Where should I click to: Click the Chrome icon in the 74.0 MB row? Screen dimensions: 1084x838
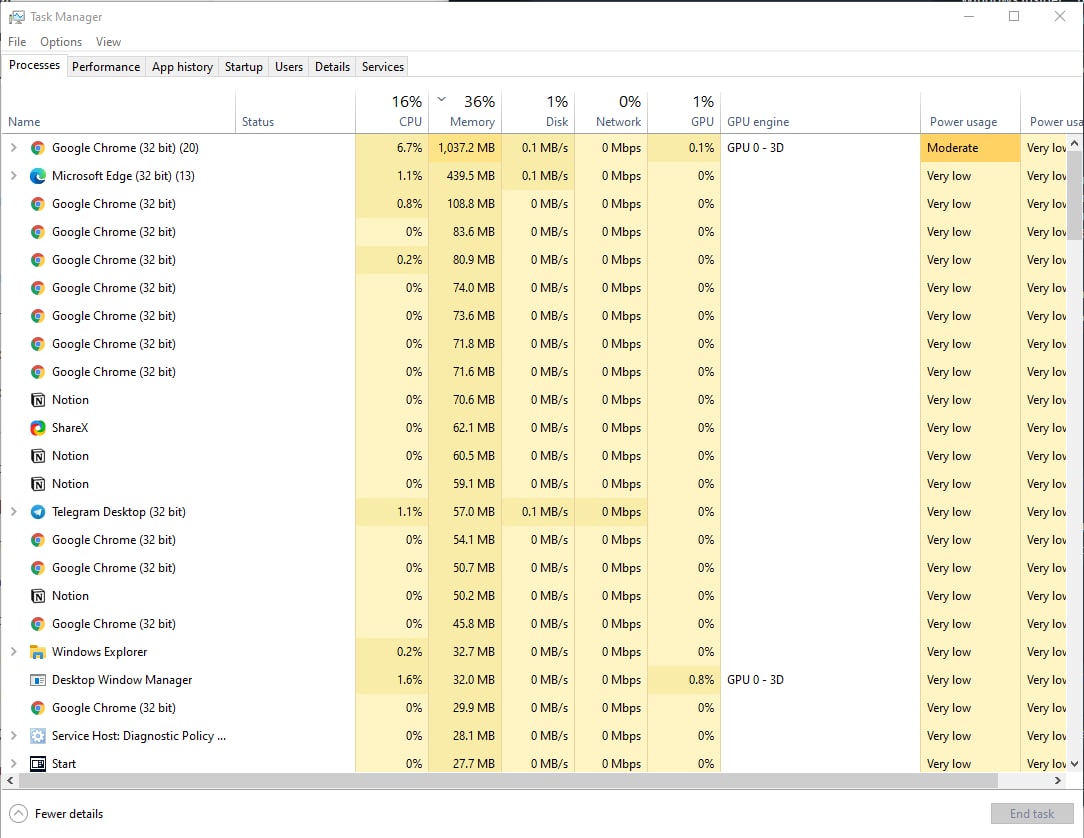tap(38, 288)
